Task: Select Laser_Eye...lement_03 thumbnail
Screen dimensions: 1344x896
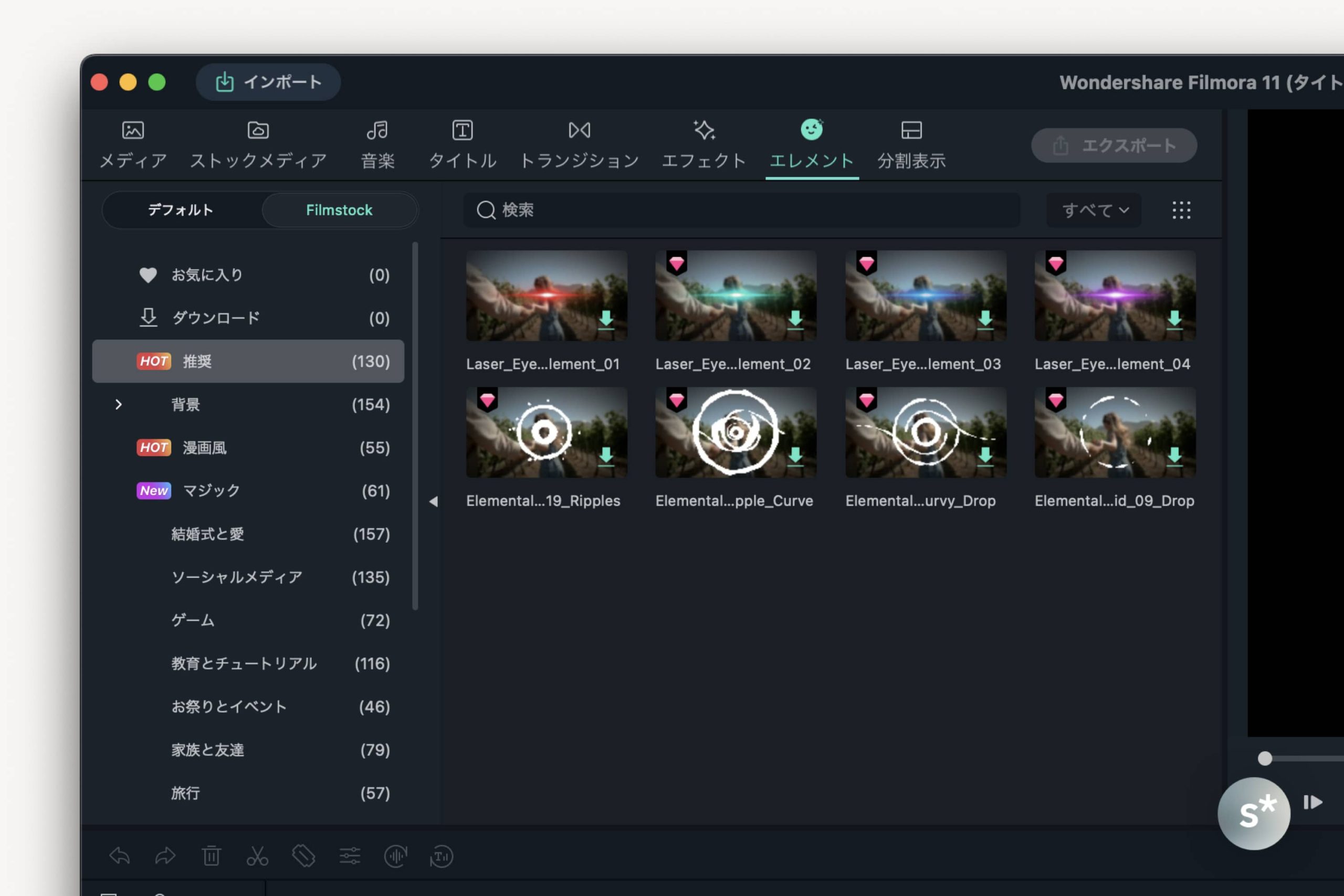Action: click(926, 296)
